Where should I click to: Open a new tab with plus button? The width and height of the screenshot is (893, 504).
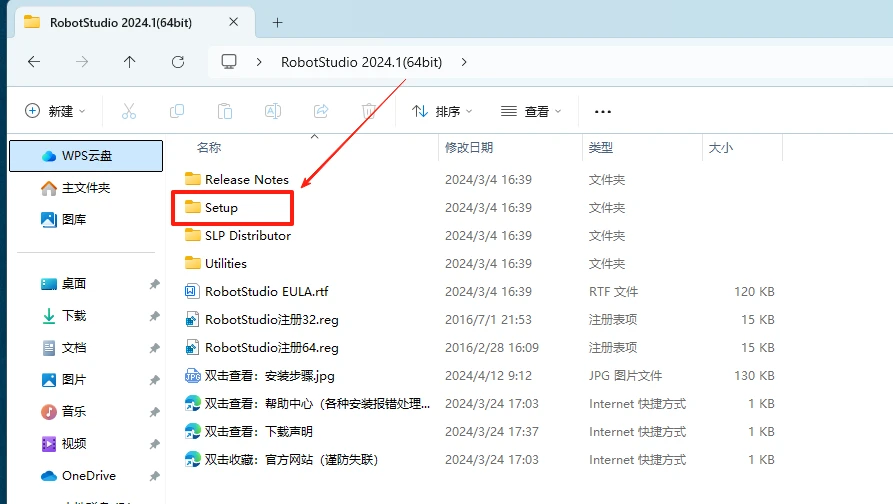pos(277,23)
